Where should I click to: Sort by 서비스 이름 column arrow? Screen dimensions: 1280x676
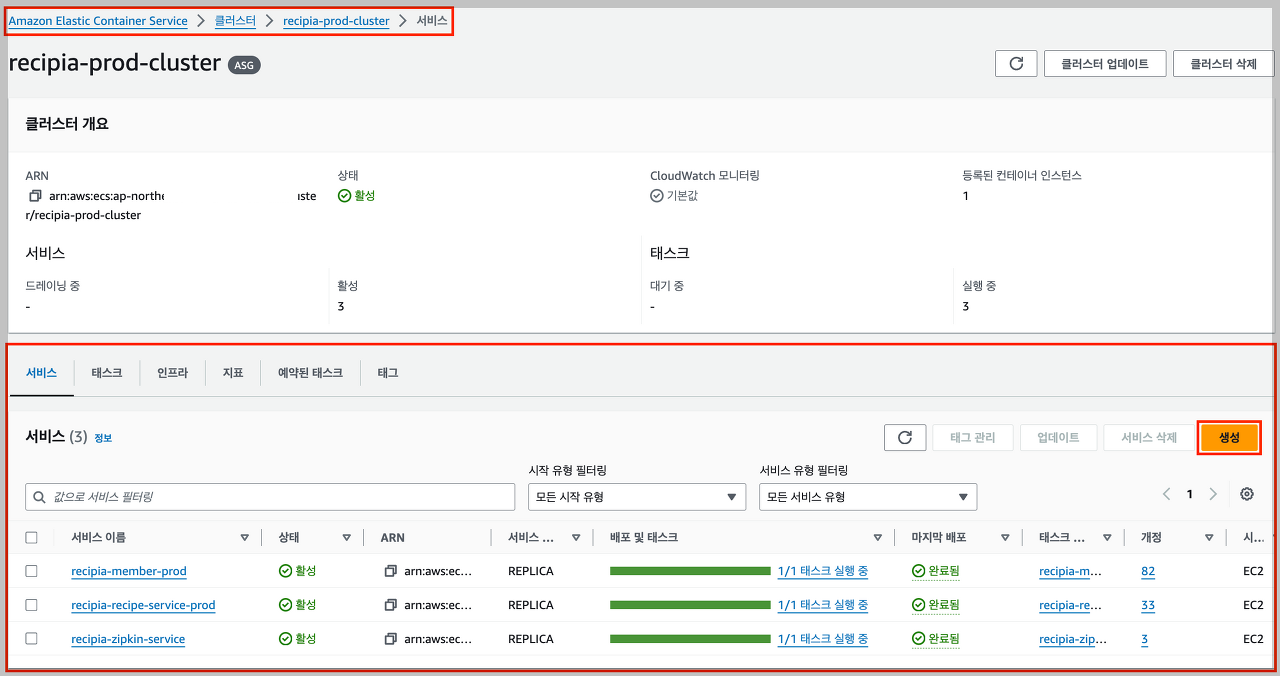[x=244, y=538]
